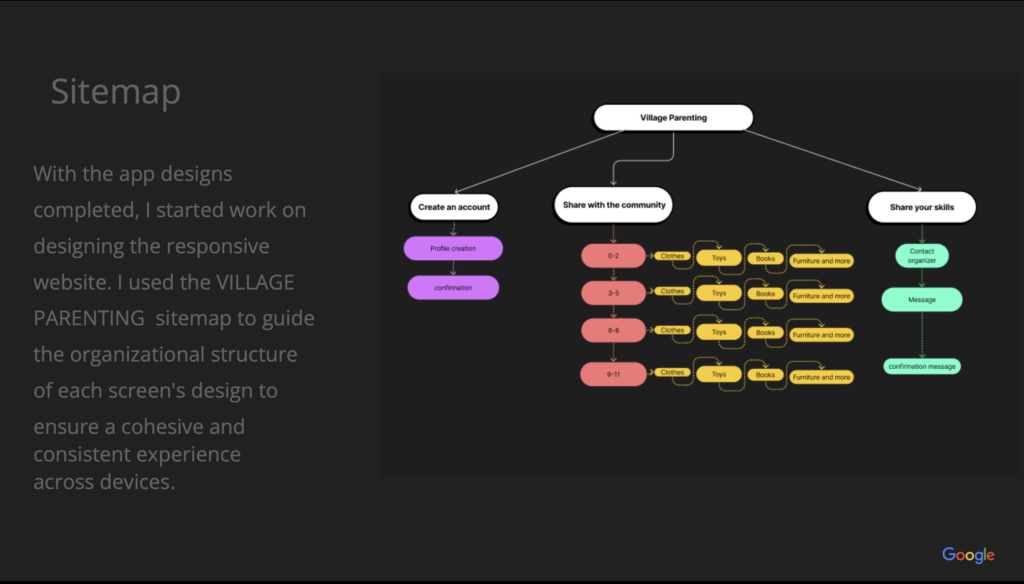Click Books in the 6-8 row

[765, 333]
